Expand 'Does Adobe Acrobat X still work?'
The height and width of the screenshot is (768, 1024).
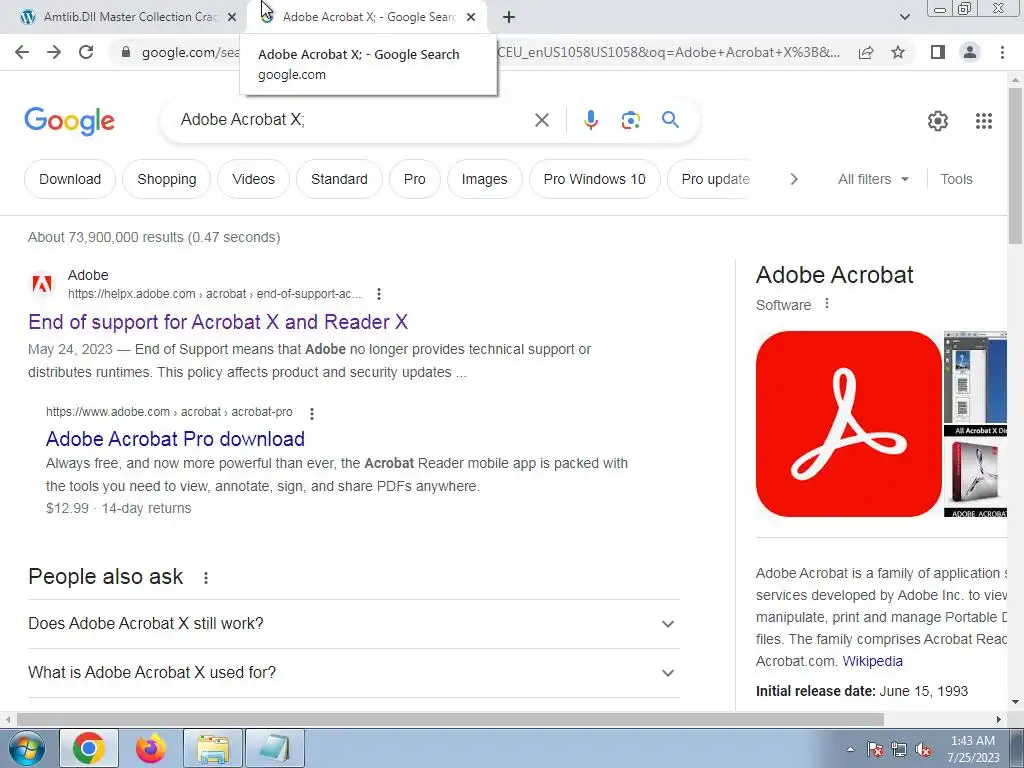point(354,624)
